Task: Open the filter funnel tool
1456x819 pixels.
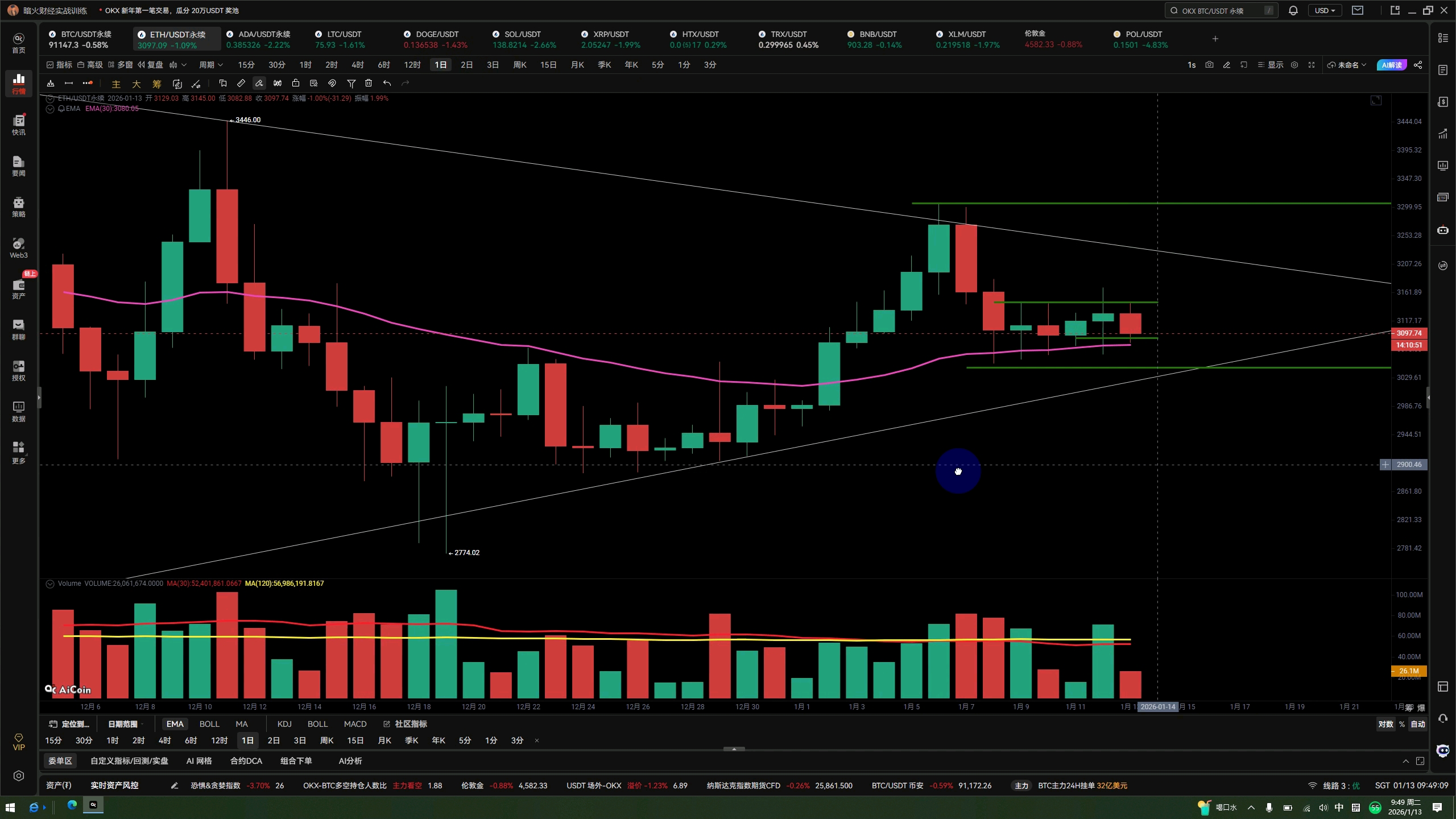Action: 351,84
